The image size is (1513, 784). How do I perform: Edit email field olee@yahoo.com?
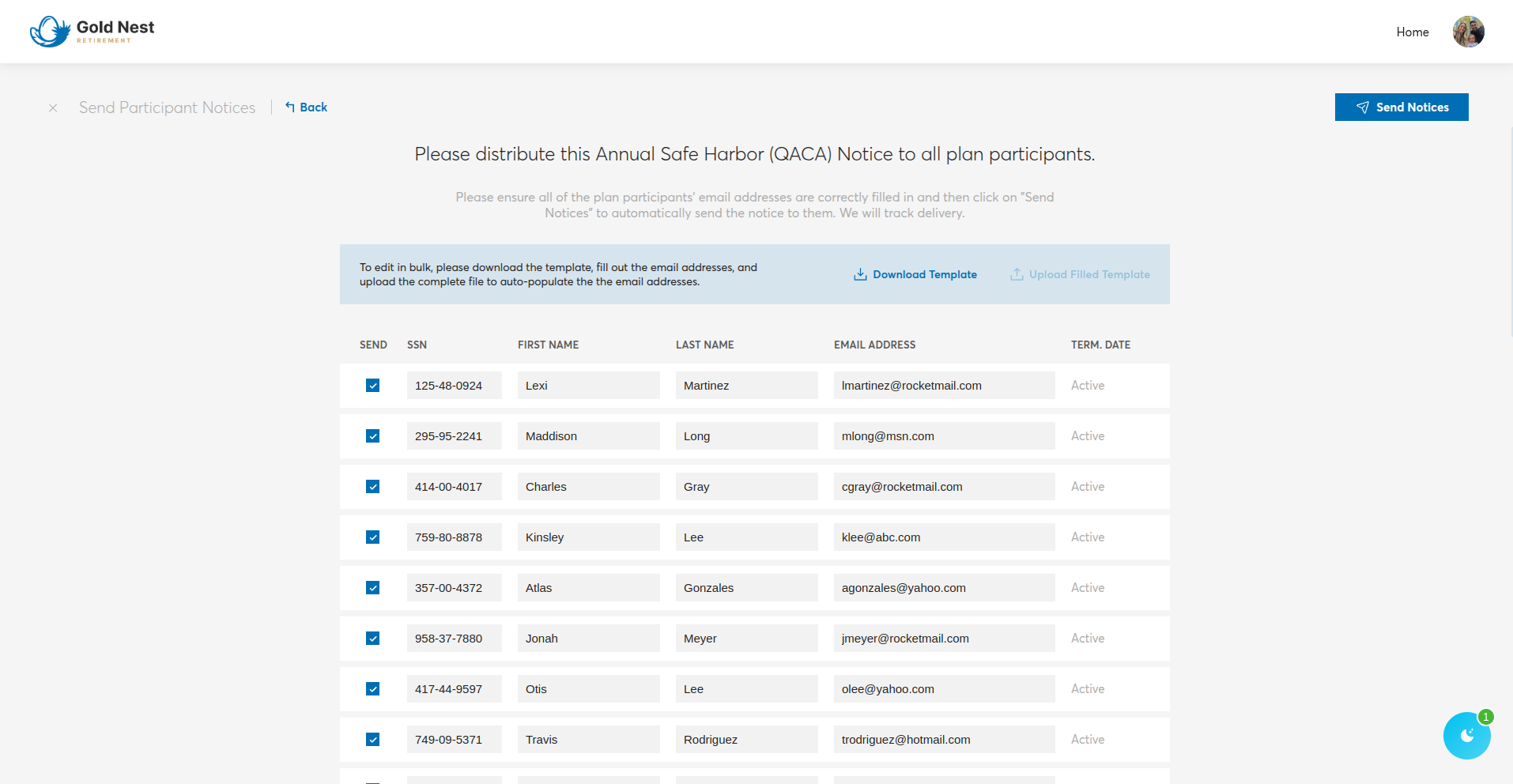click(944, 689)
